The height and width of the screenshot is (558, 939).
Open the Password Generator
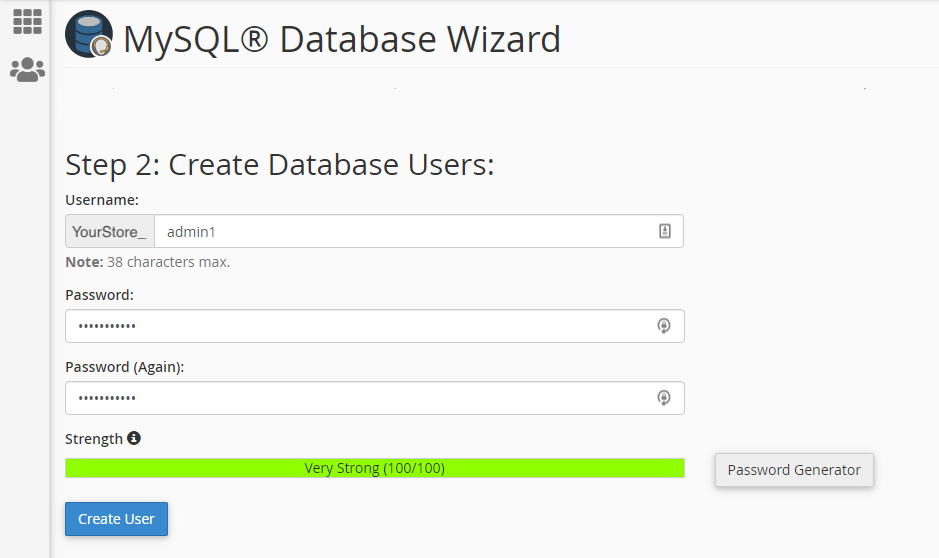(x=794, y=470)
